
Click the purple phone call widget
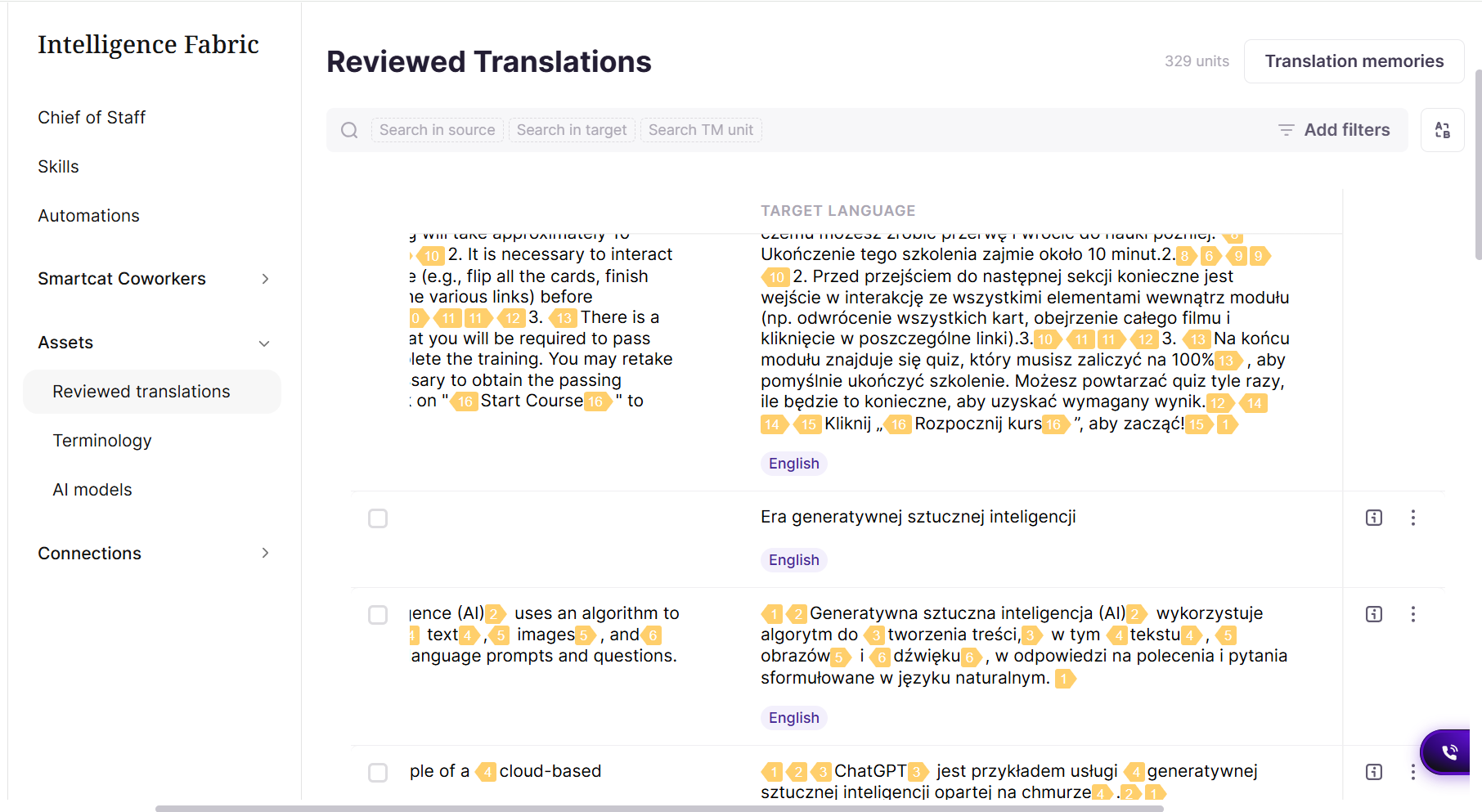coord(1447,751)
